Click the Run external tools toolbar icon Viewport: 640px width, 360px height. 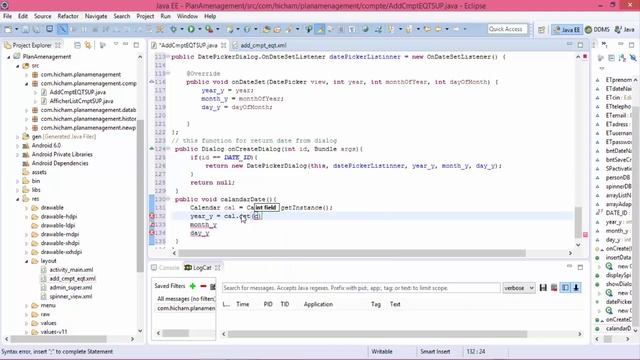(x=209, y=29)
